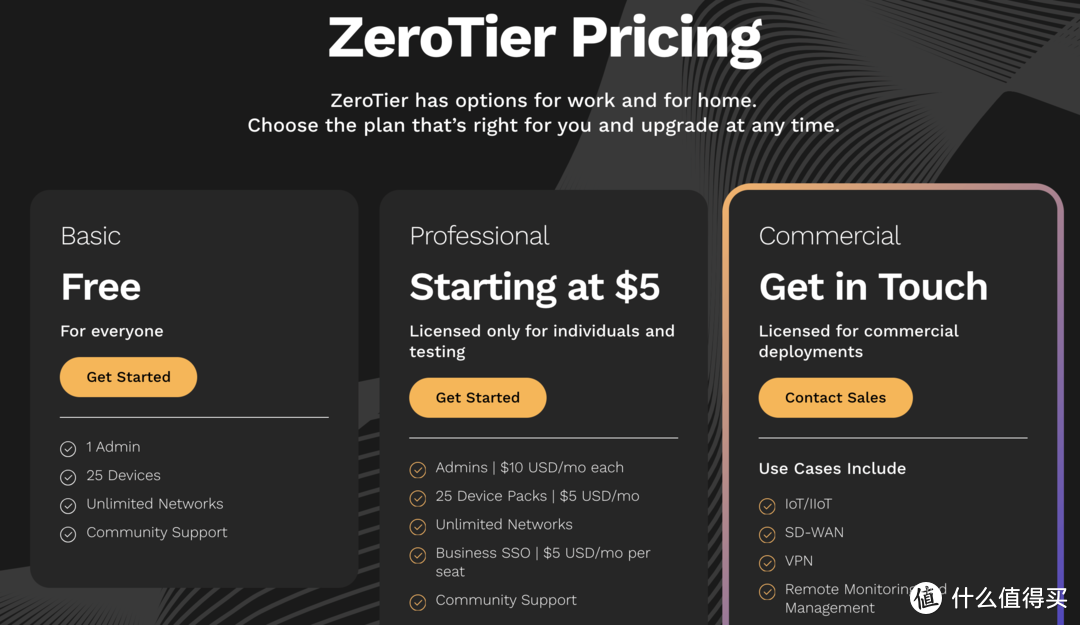The image size is (1080, 625).
Task: Select the Professional plan heading
Action: [479, 236]
